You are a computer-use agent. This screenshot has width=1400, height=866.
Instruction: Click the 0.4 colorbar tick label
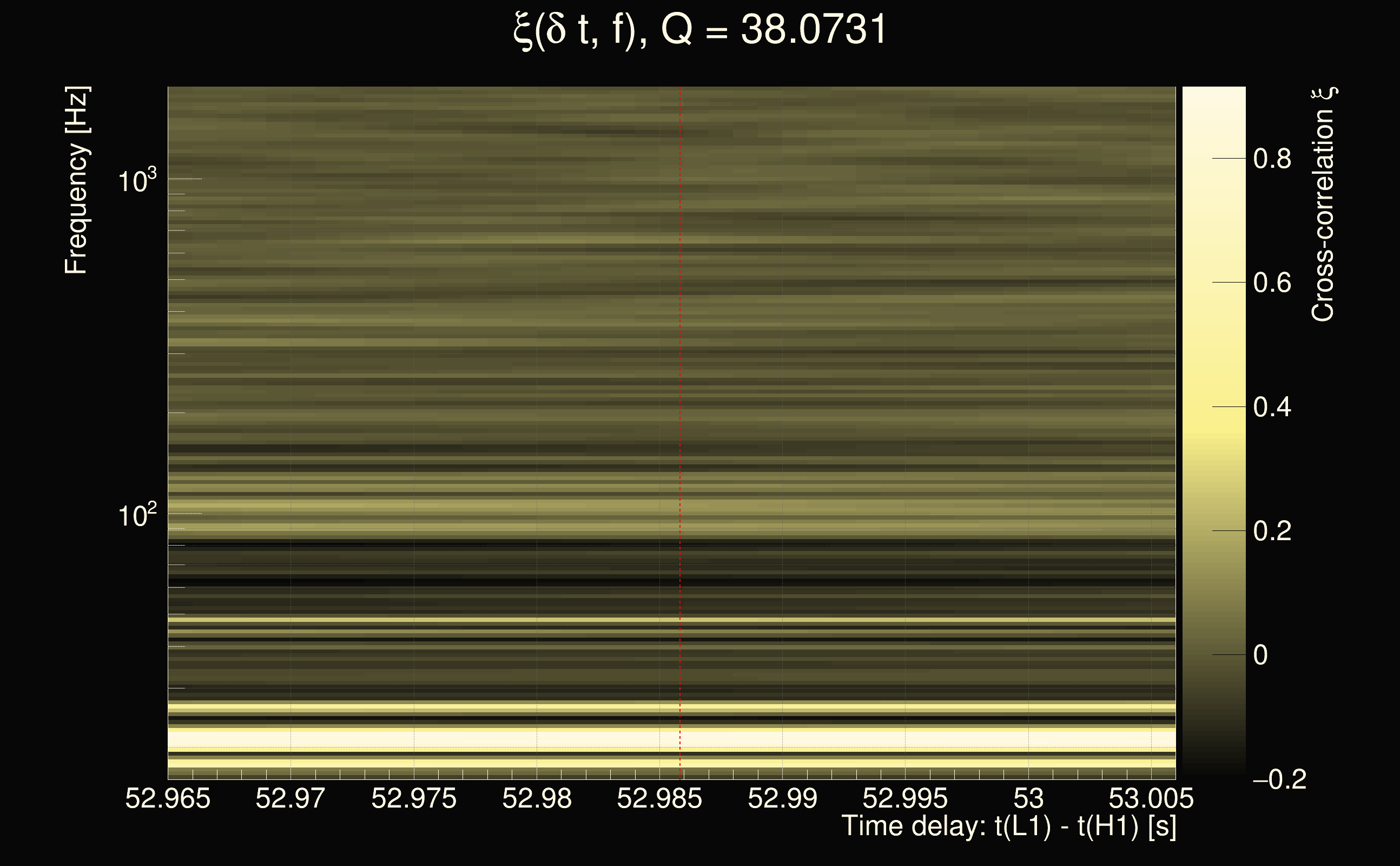point(1272,407)
